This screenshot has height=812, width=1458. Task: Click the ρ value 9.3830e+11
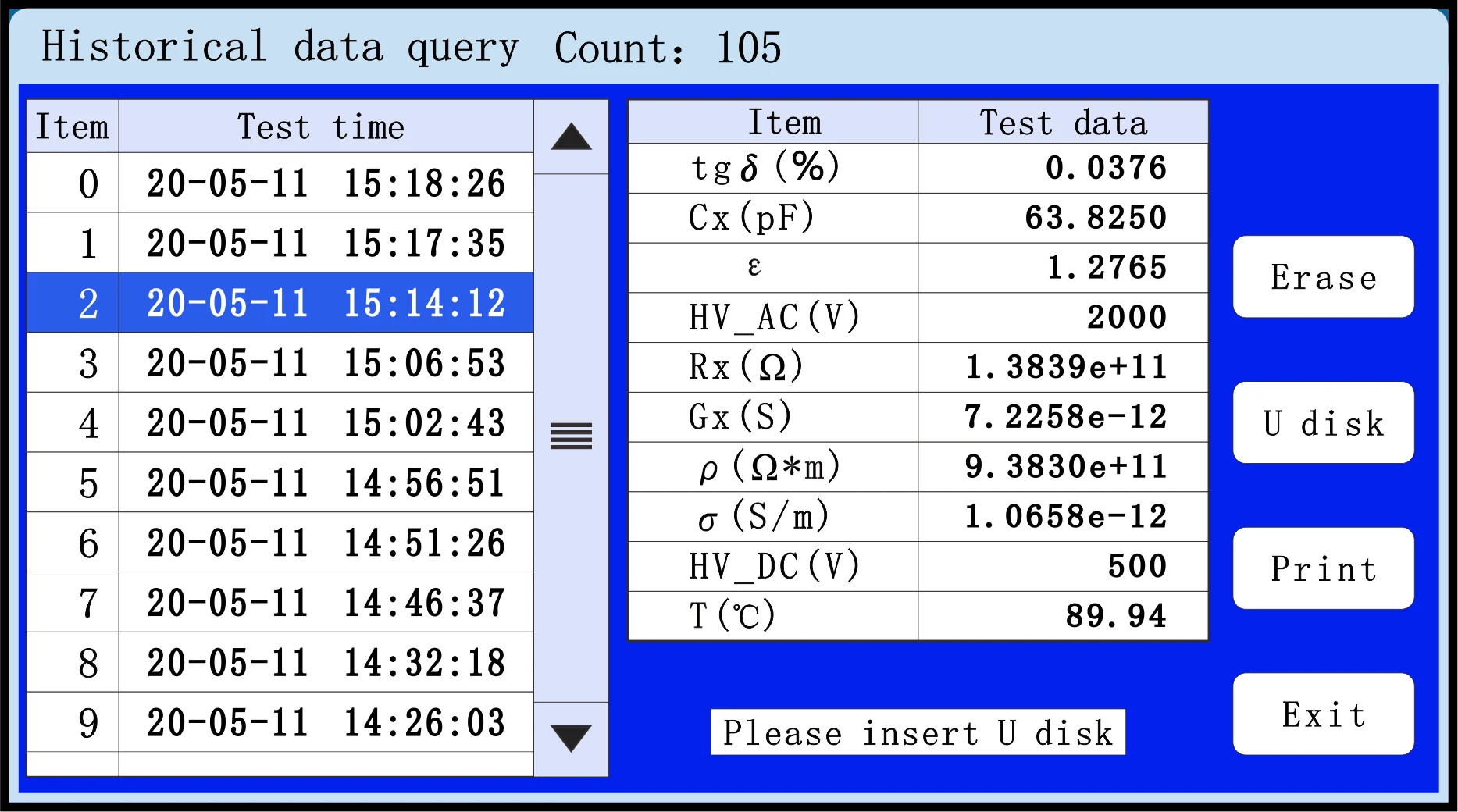pos(1063,467)
